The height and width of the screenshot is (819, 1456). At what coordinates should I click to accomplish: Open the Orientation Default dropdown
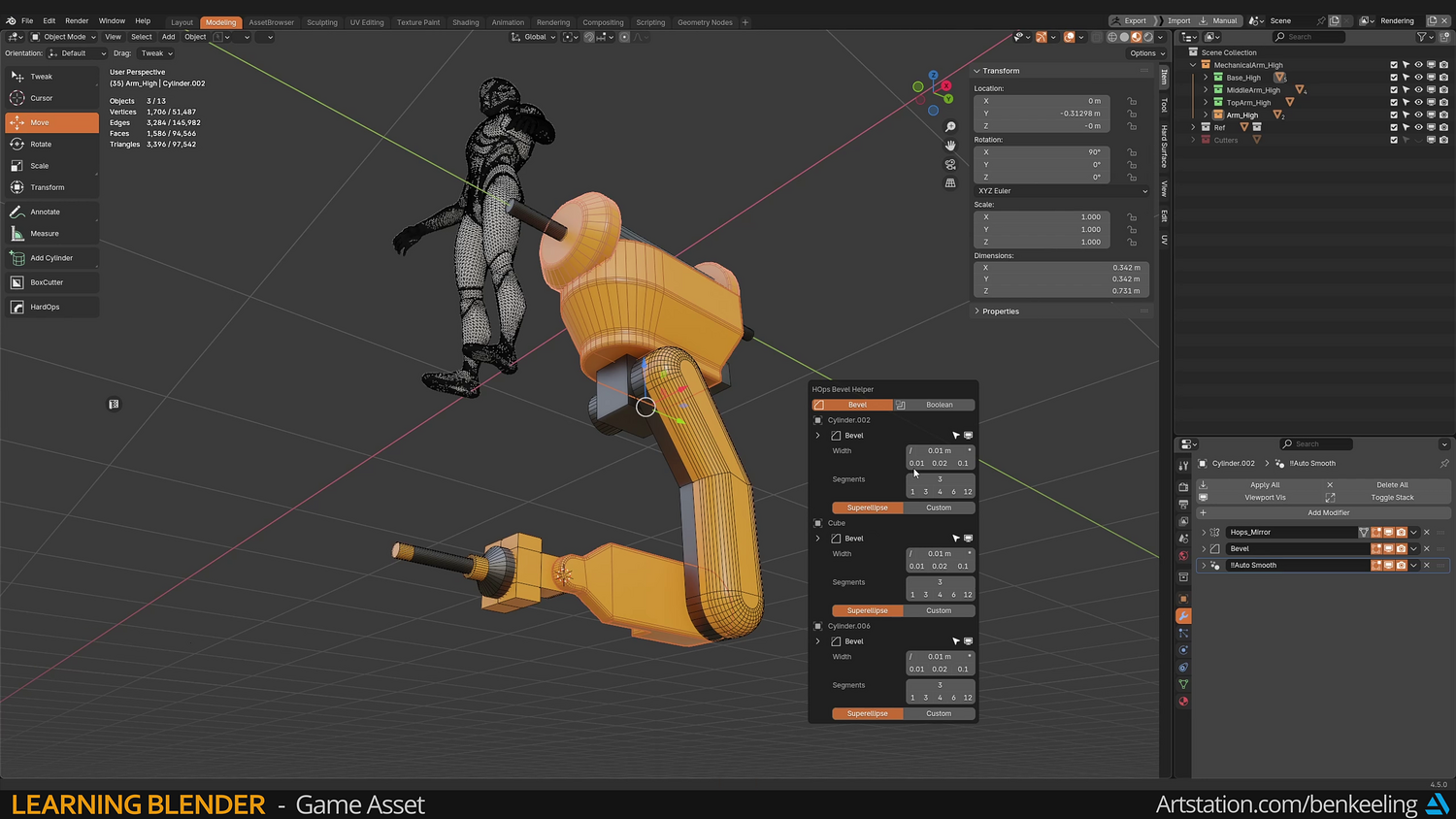click(x=78, y=53)
